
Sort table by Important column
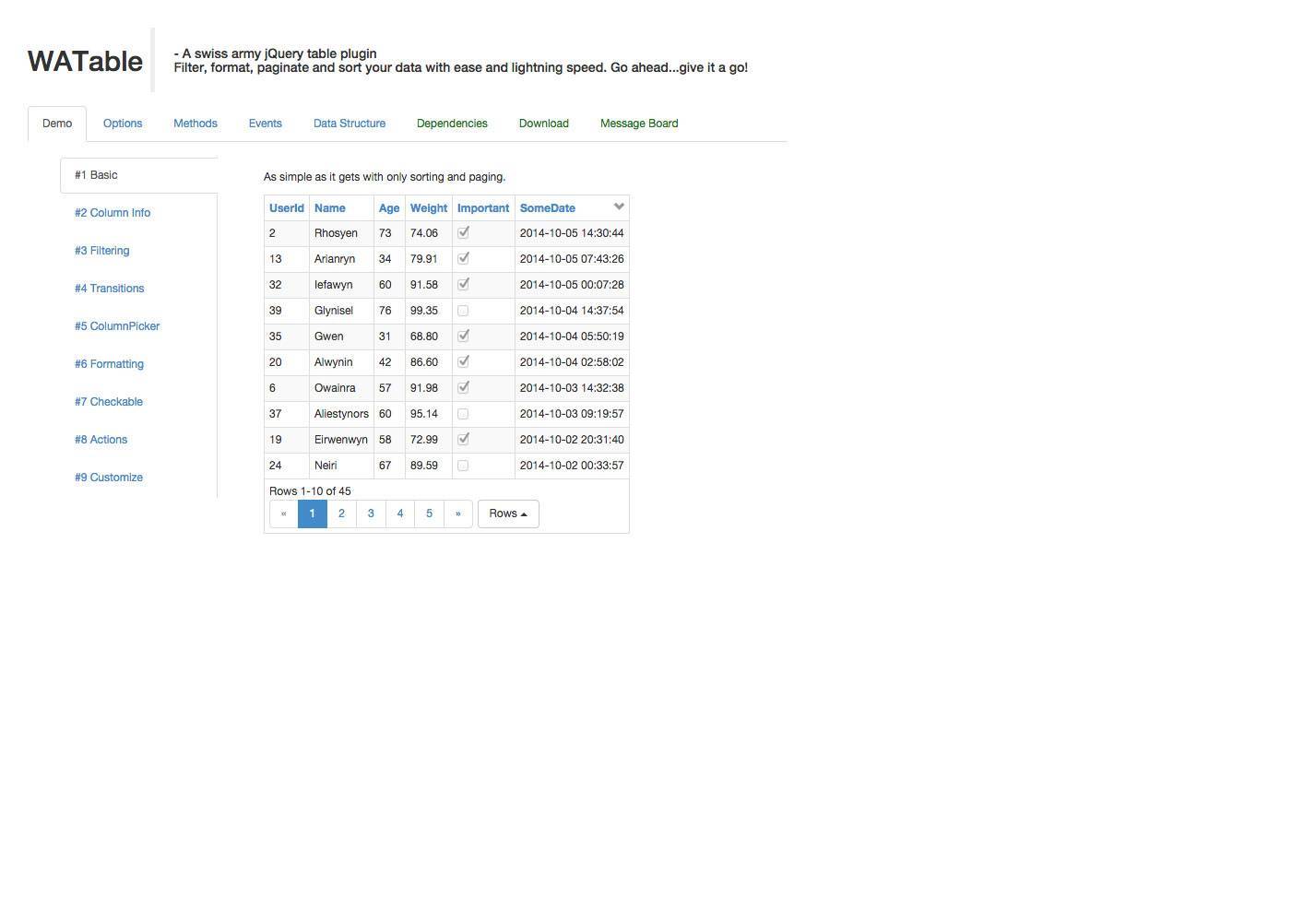coord(483,208)
